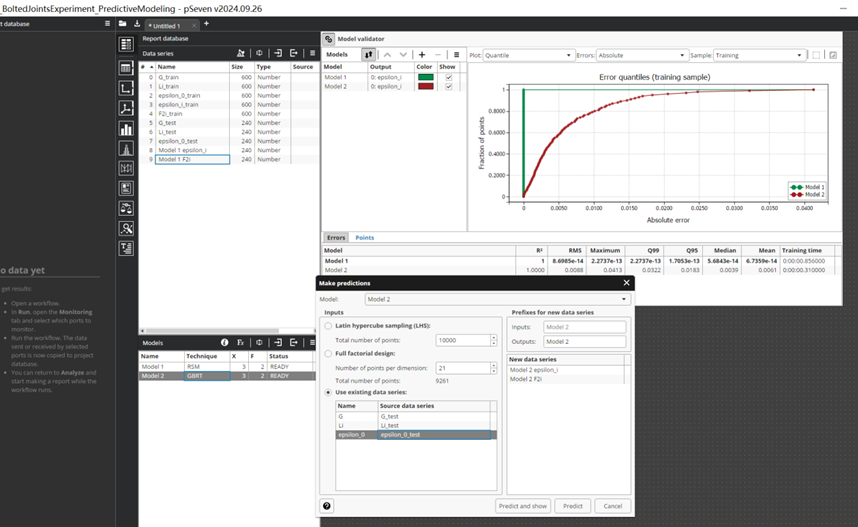Select the 3D plot tool in sidebar
Viewport: 858px width, 527px height.
click(126, 108)
